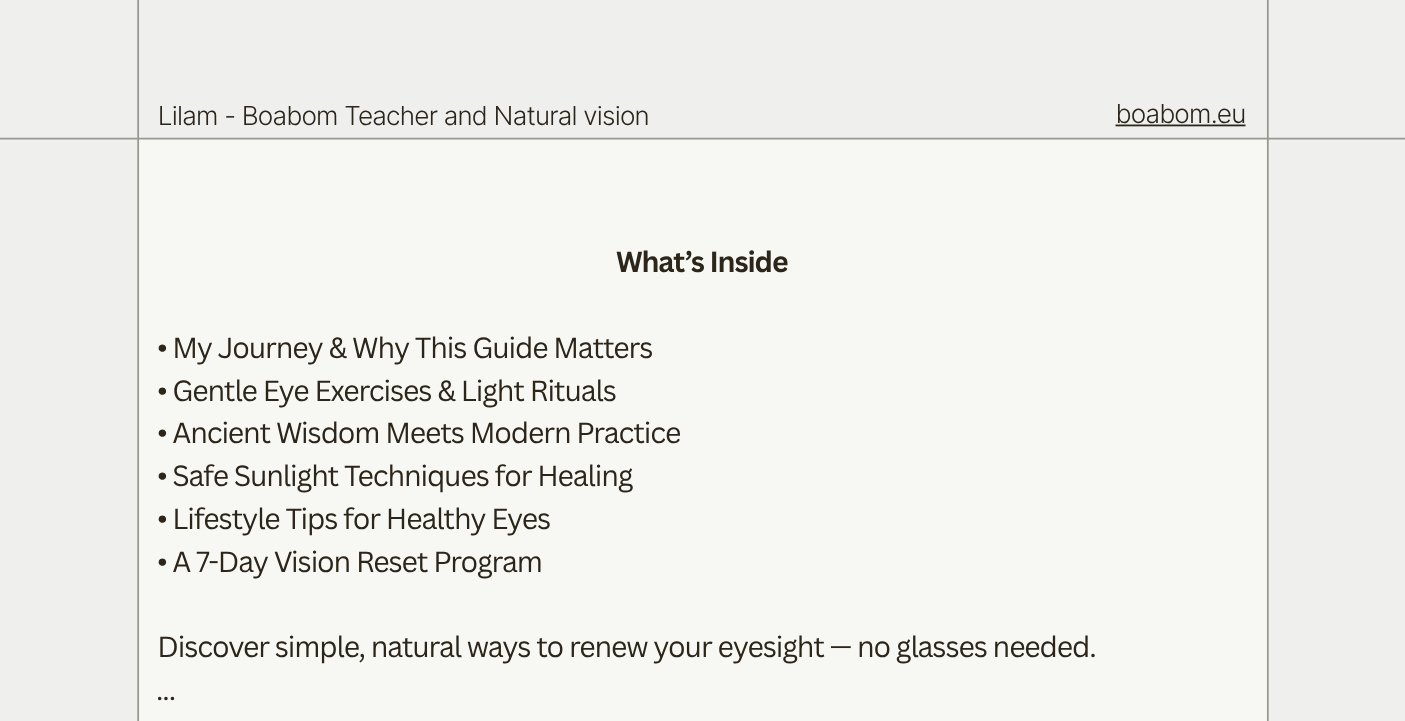Viewport: 1405px width, 721px height.
Task: Click "Lifestyle Tips for Healthy Eyes" bullet
Action: (x=354, y=519)
